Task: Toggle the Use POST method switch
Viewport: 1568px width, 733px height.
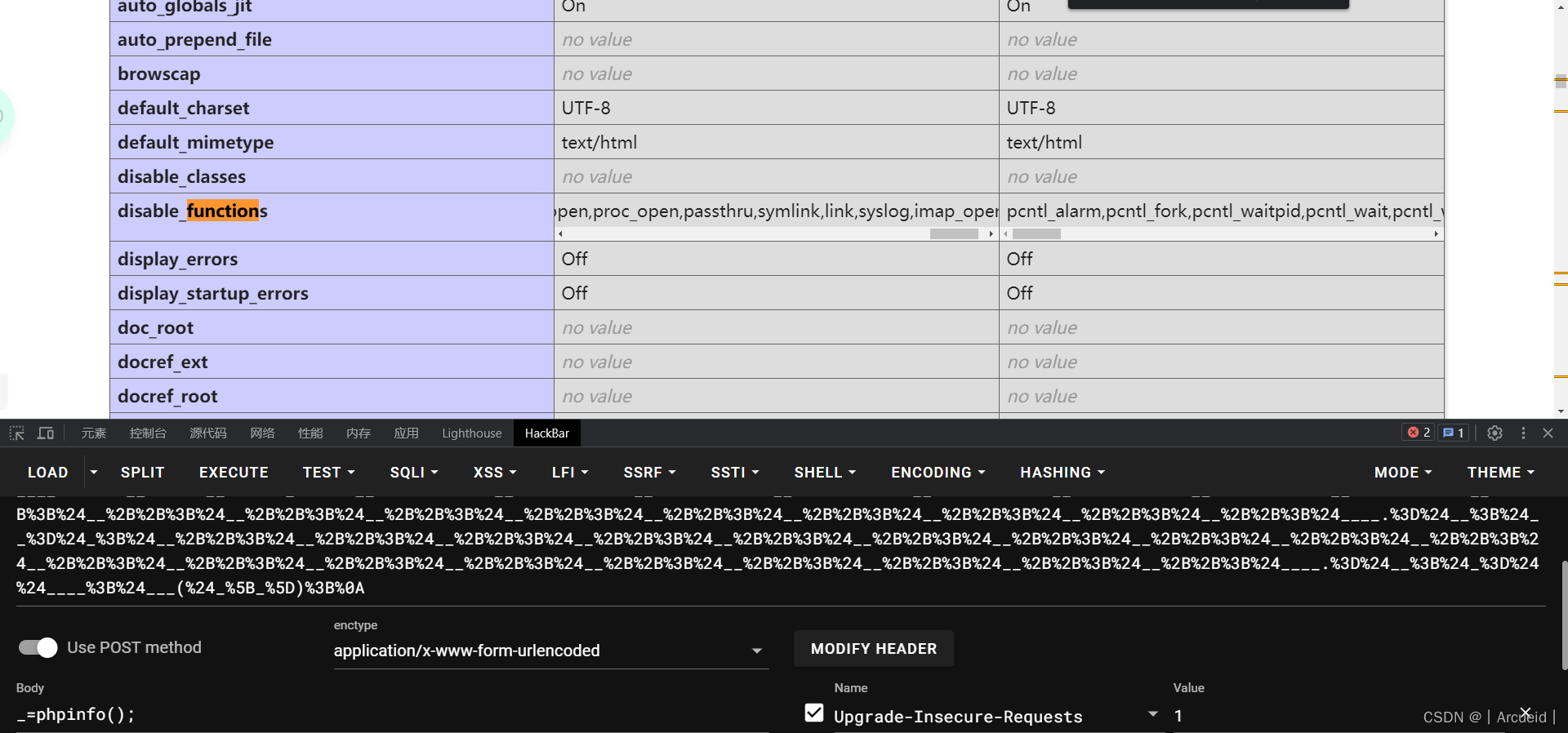Action: tap(38, 647)
